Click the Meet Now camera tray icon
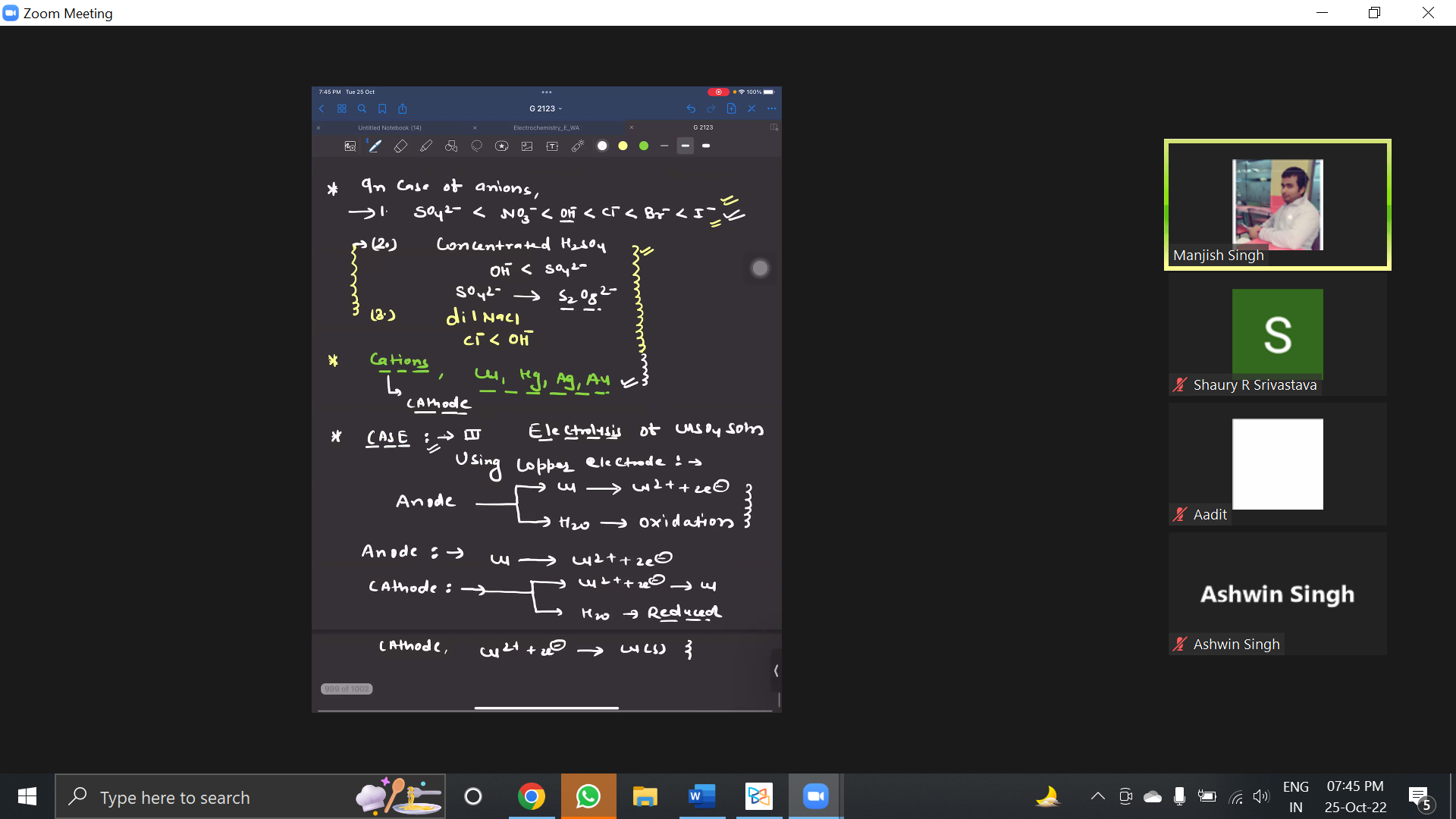The height and width of the screenshot is (819, 1456). tap(1125, 796)
